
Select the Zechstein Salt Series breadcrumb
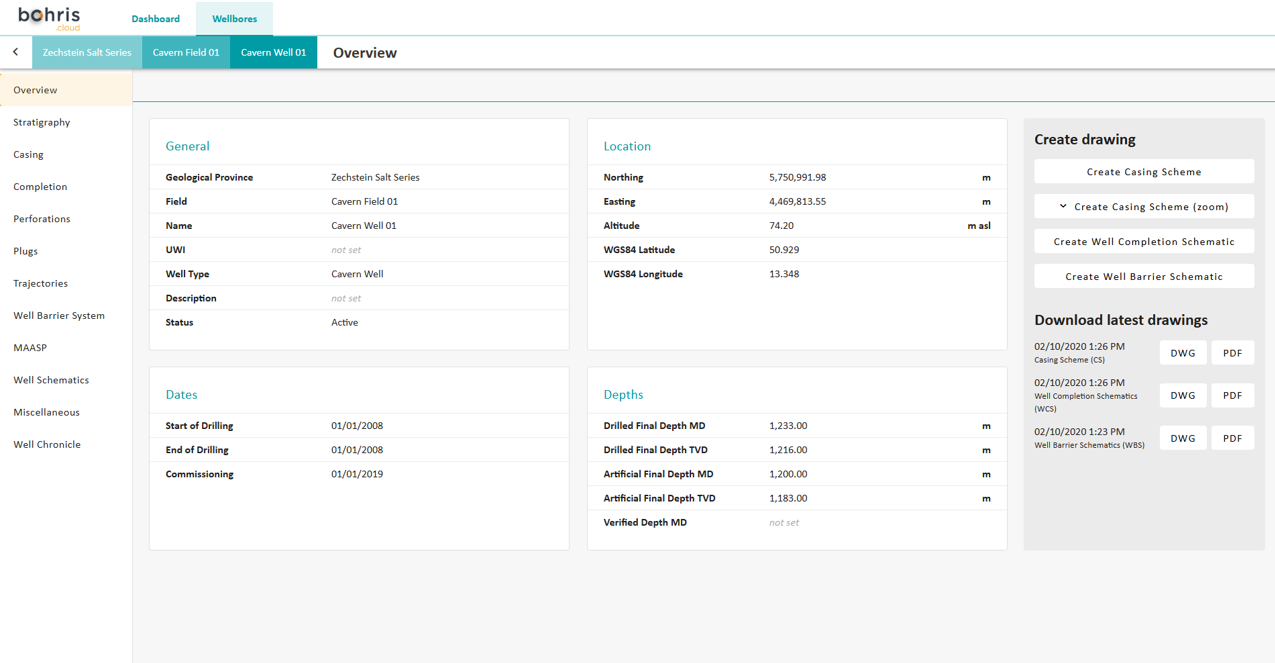point(87,52)
